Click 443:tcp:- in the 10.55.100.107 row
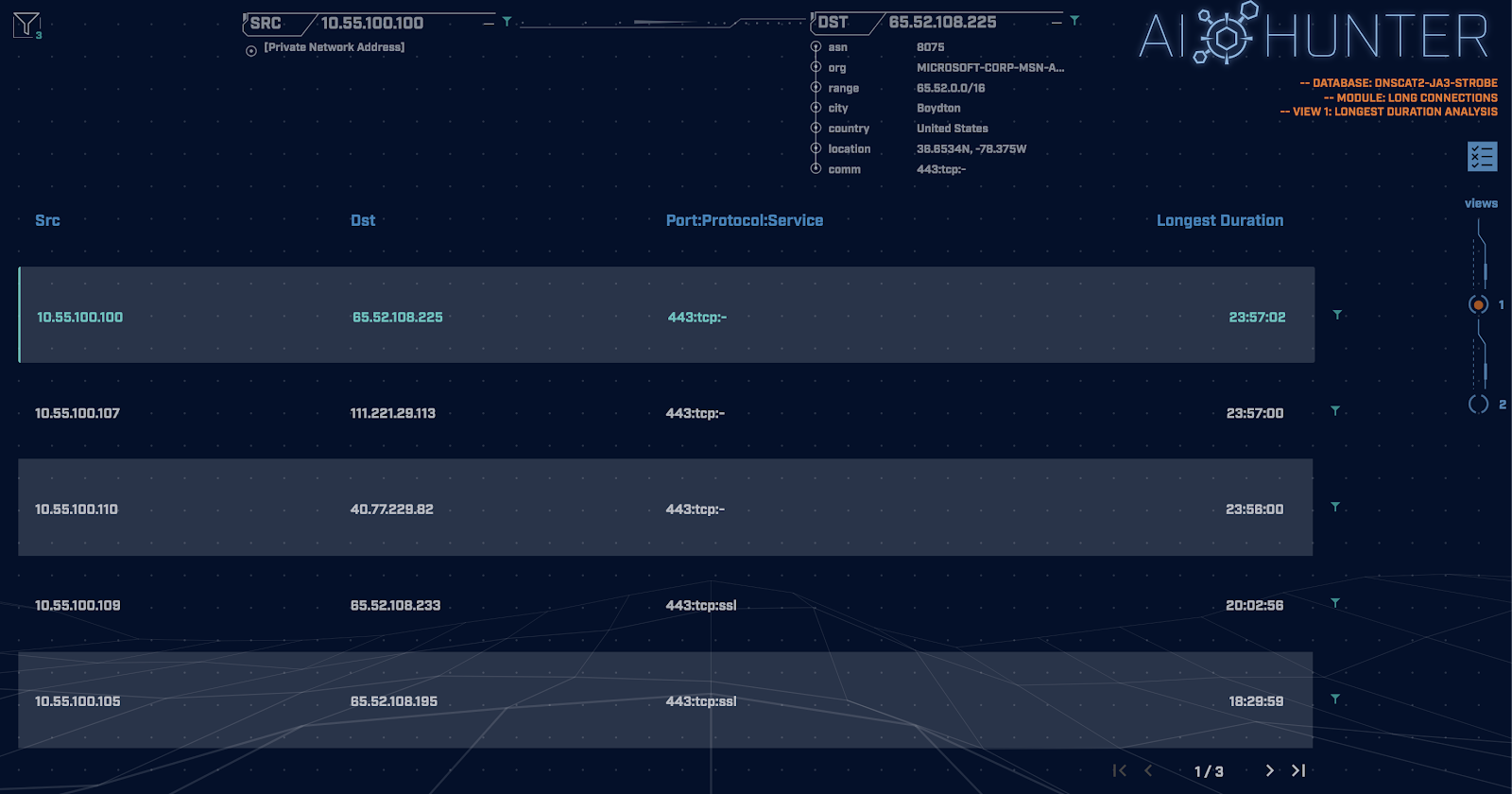 click(696, 413)
